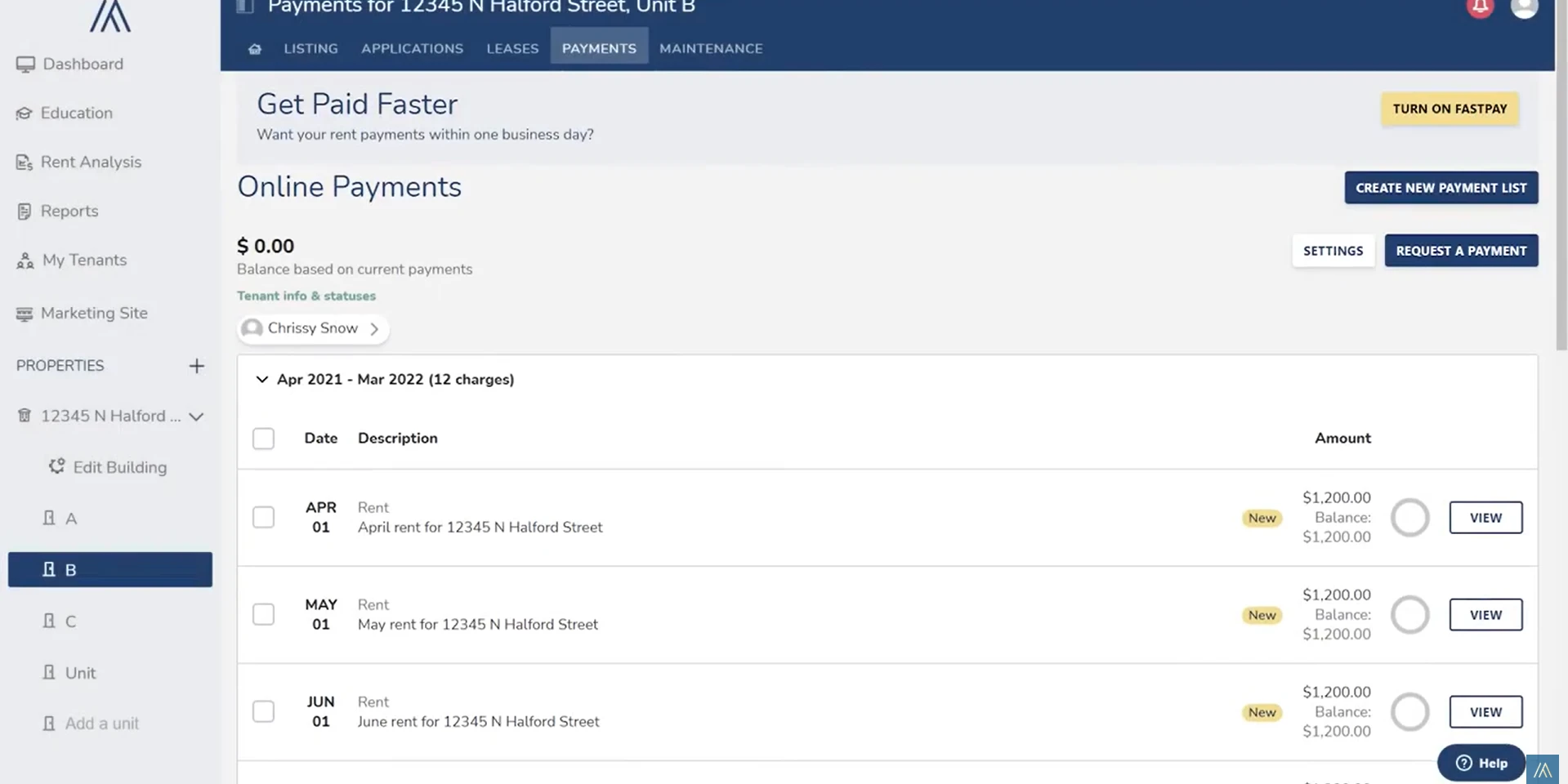
Task: Click the Reports sidebar icon
Action: click(x=25, y=211)
